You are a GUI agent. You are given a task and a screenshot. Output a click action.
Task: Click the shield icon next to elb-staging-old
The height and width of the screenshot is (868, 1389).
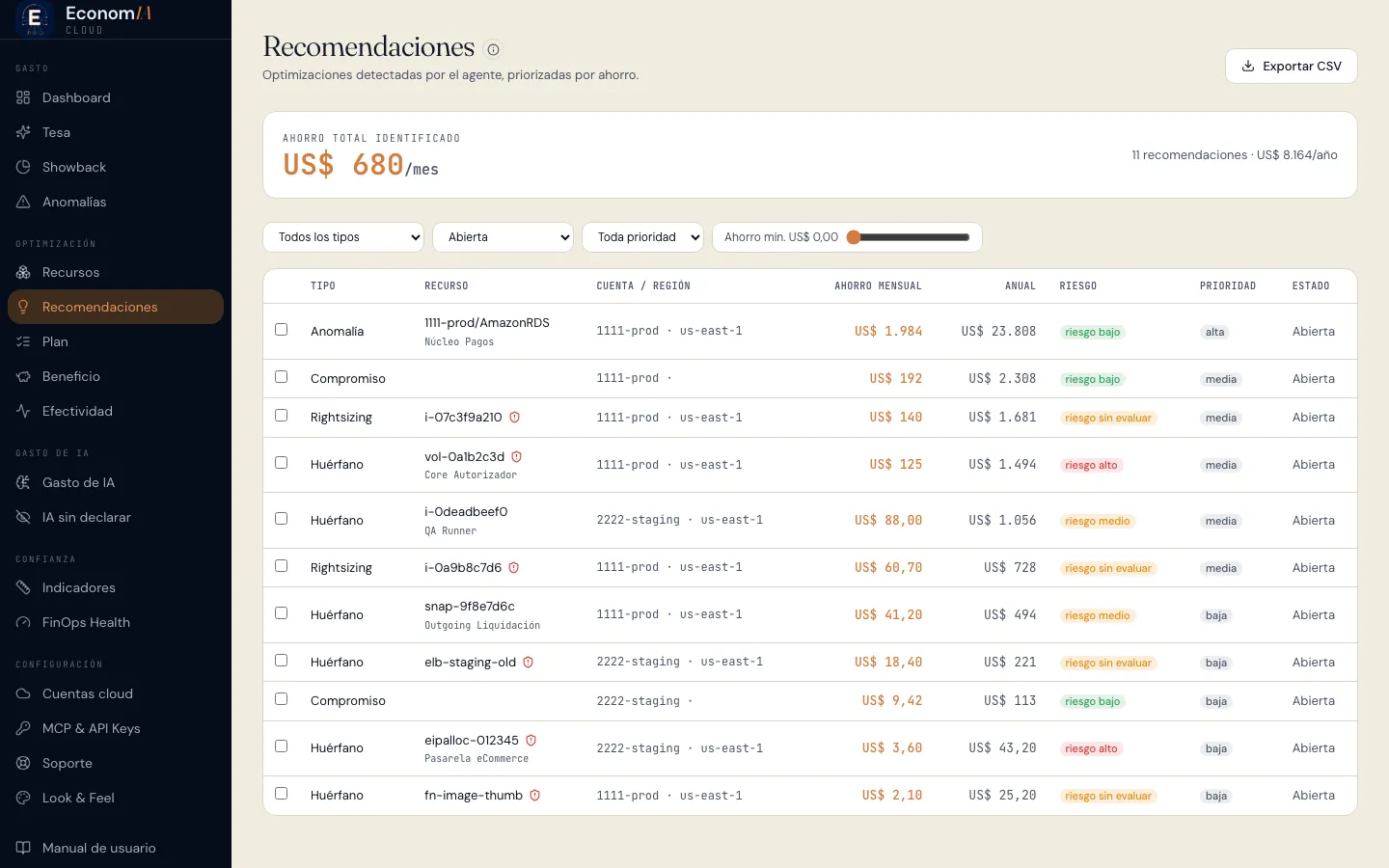click(528, 663)
